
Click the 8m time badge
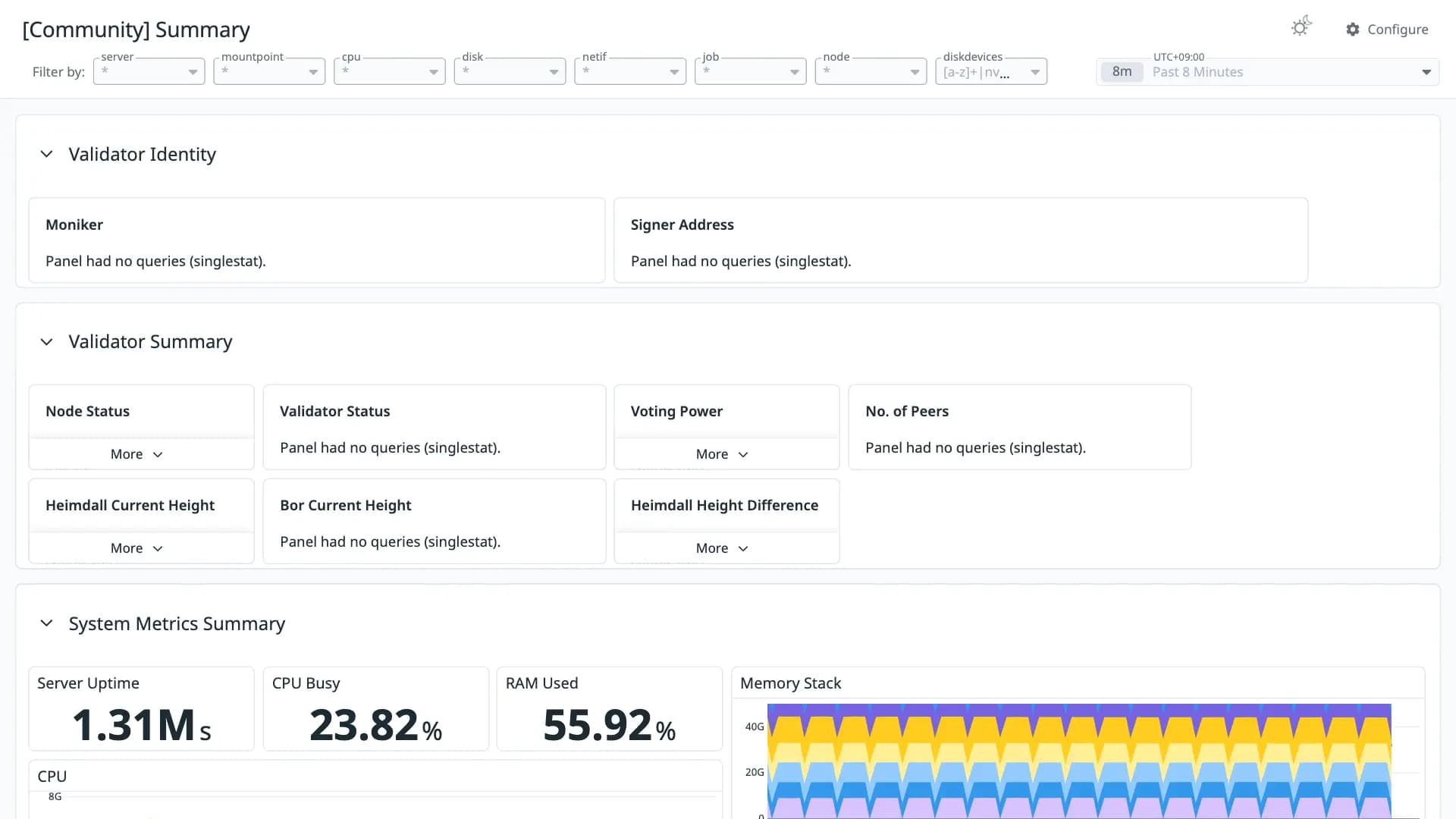pyautogui.click(x=1122, y=72)
